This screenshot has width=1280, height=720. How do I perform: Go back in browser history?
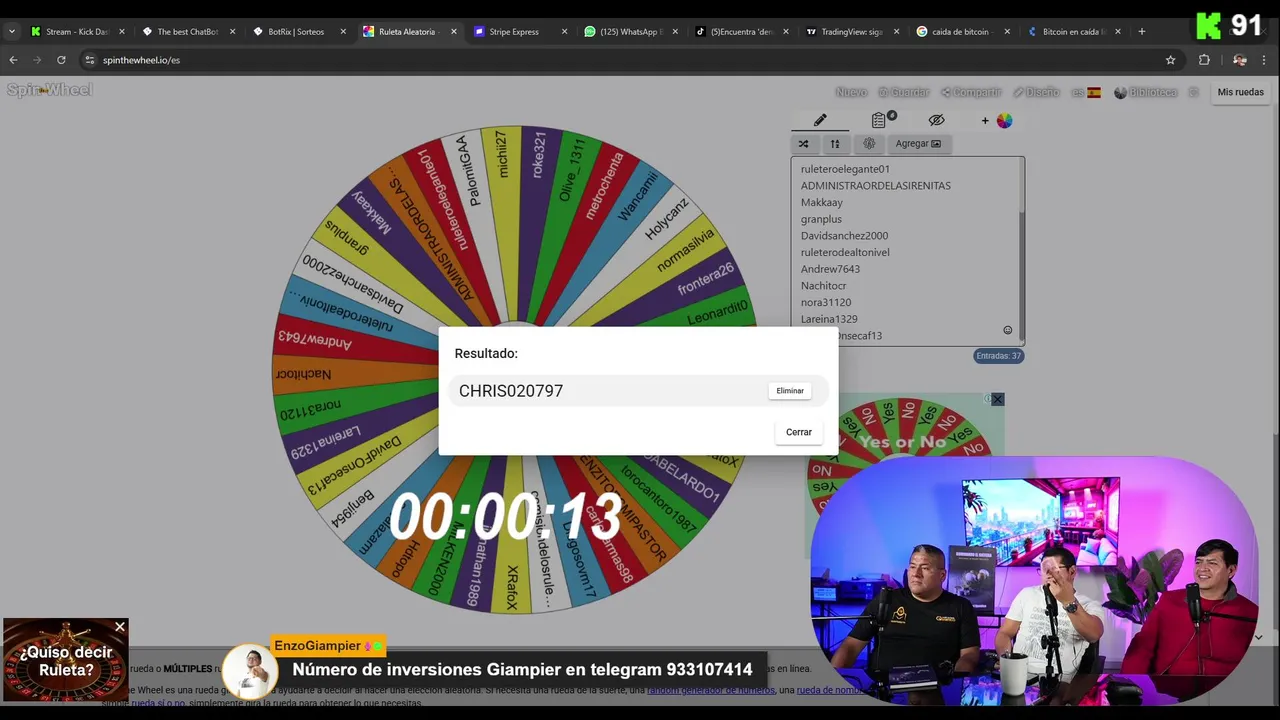(13, 60)
